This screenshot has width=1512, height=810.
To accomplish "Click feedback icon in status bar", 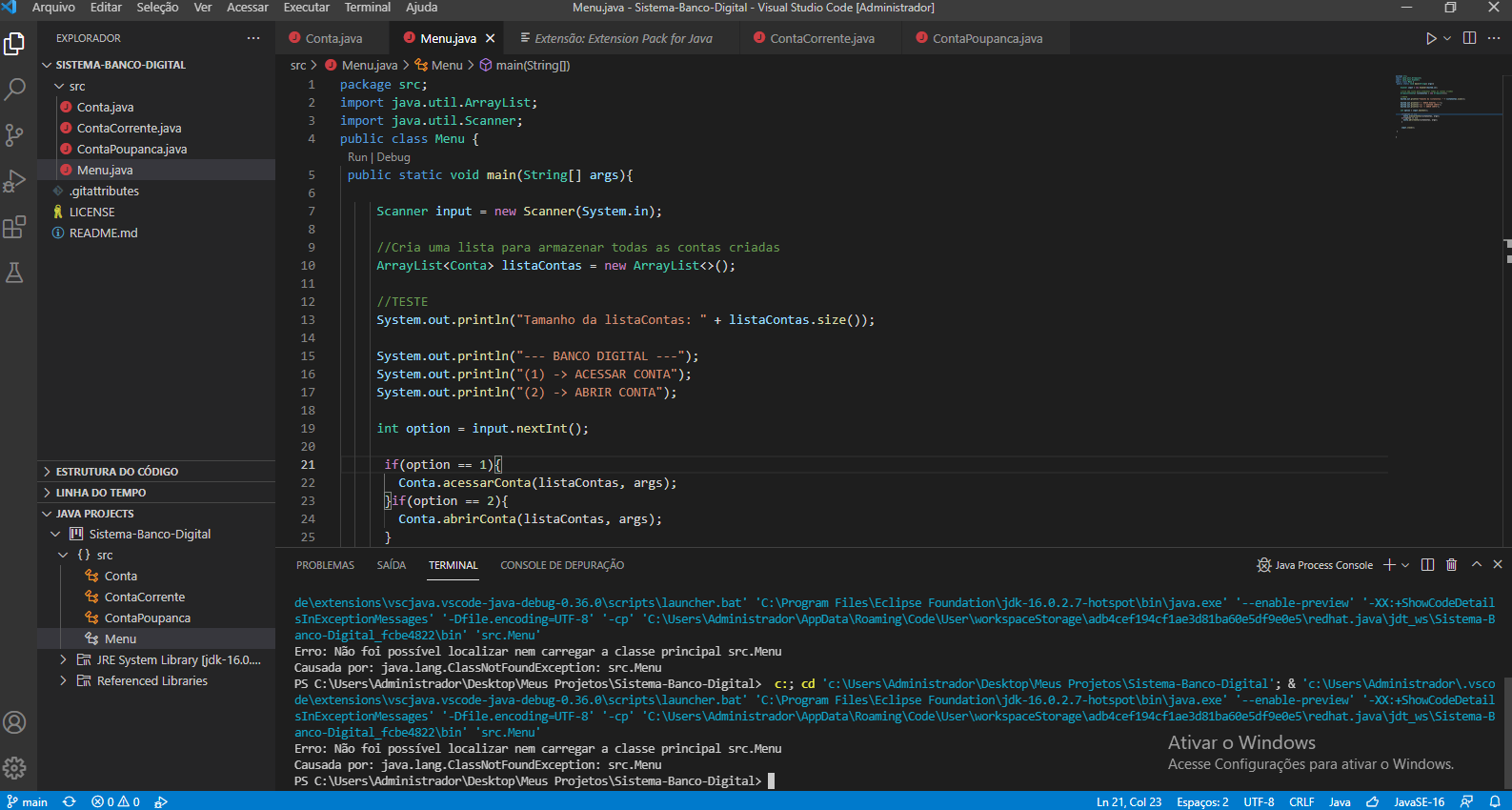I will (1467, 801).
